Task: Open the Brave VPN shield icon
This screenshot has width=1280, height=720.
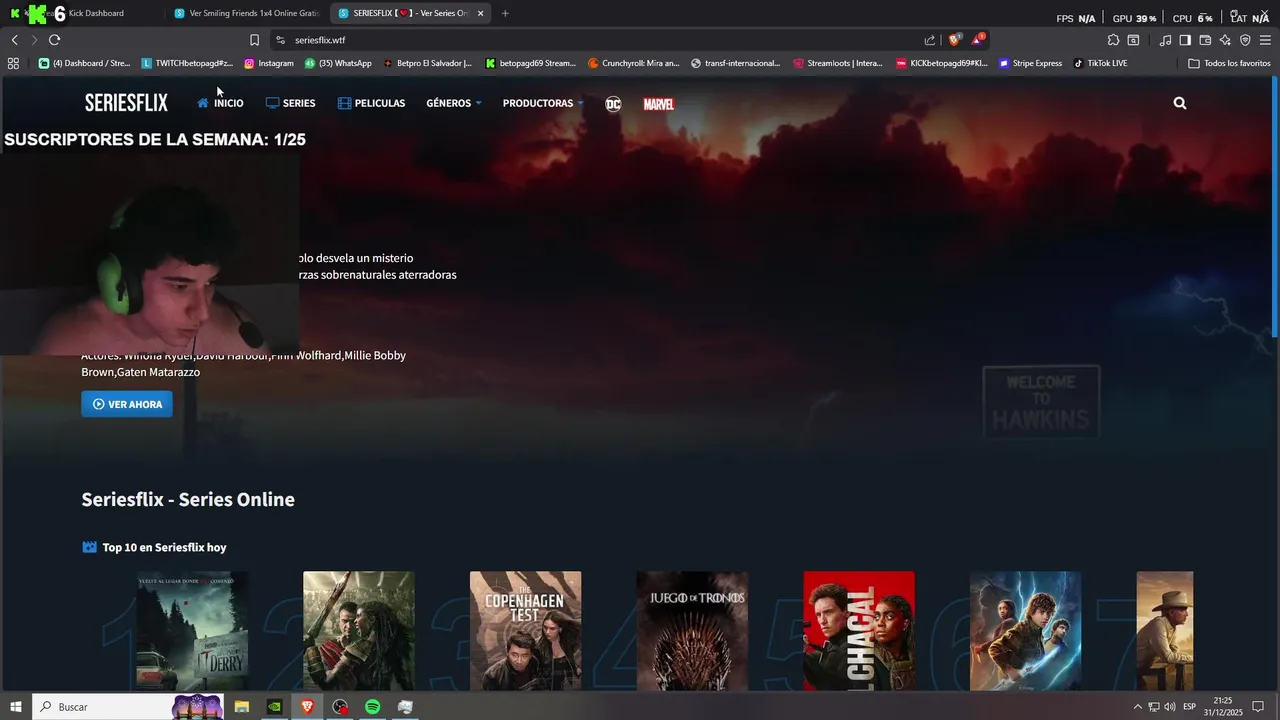Action: 1245,40
